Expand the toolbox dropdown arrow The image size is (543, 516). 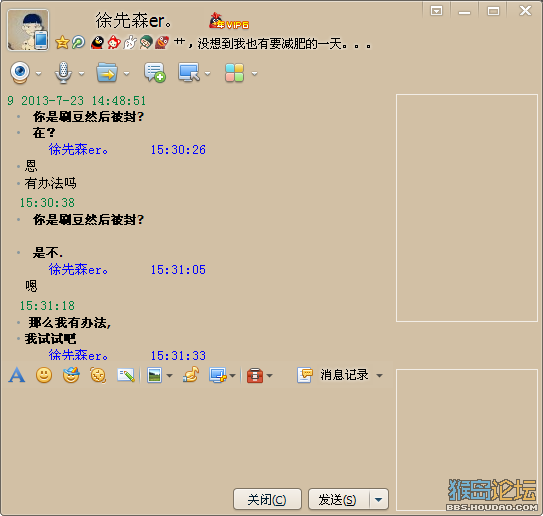pos(269,376)
